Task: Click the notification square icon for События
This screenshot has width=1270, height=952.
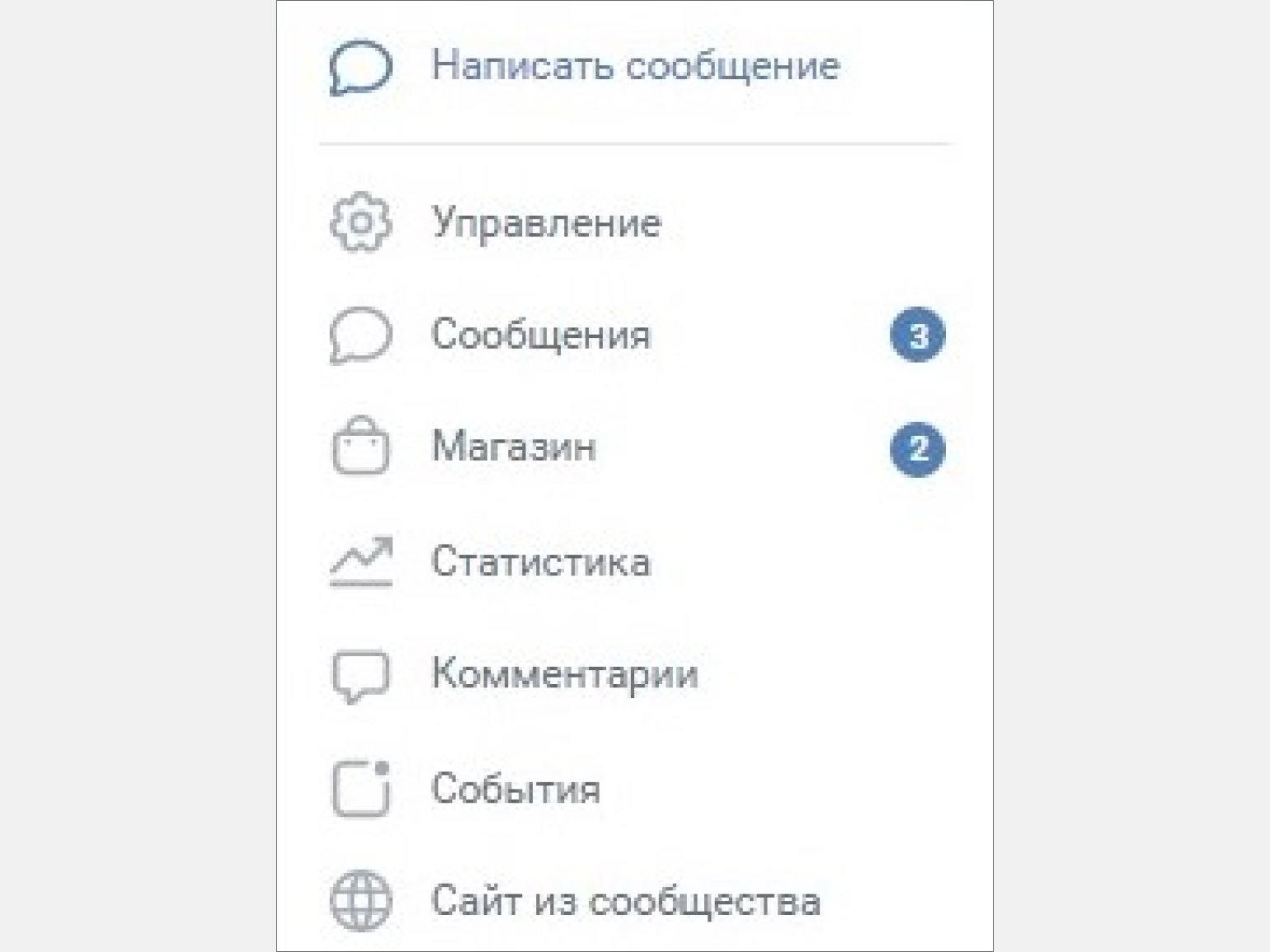Action: (360, 788)
